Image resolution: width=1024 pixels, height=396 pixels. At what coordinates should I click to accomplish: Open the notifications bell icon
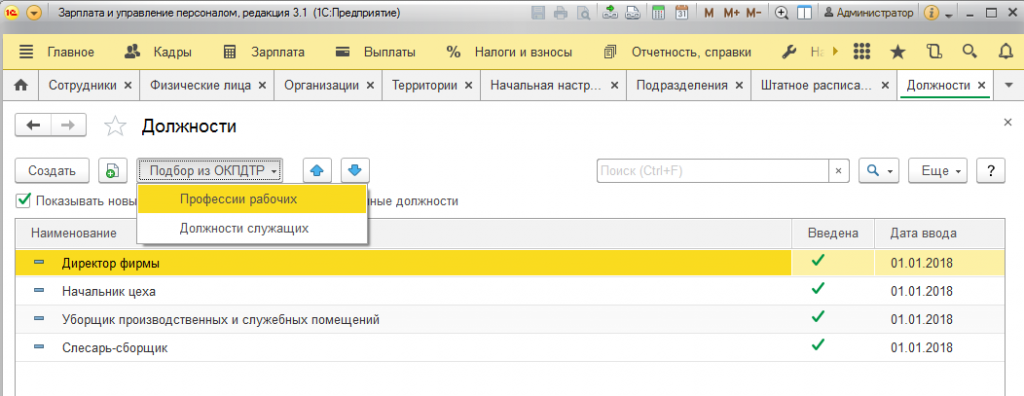coord(1006,52)
